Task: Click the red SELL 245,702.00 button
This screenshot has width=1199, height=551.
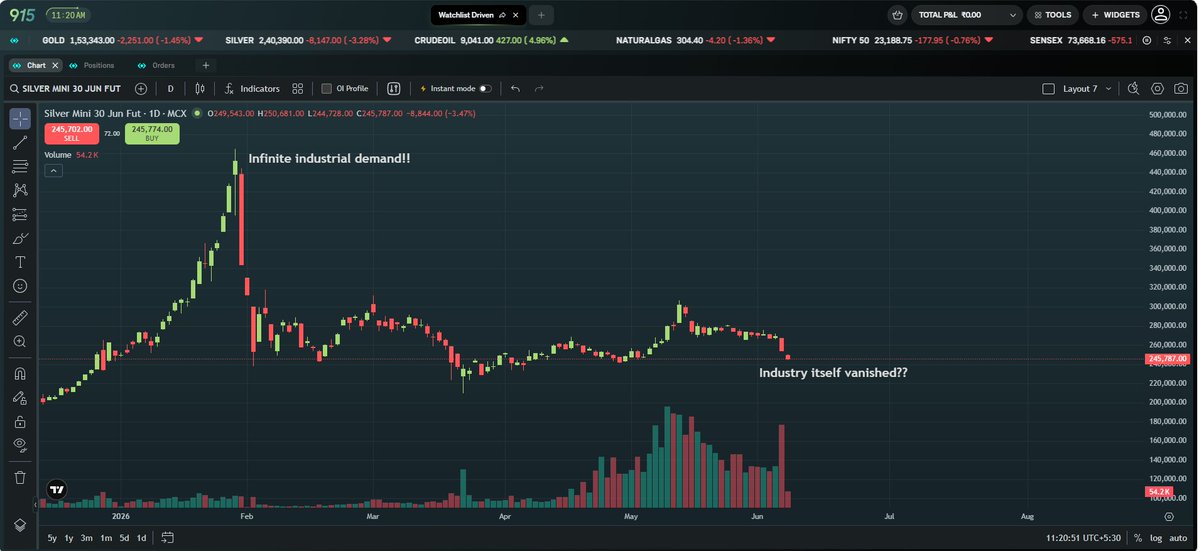Action: pos(71,134)
